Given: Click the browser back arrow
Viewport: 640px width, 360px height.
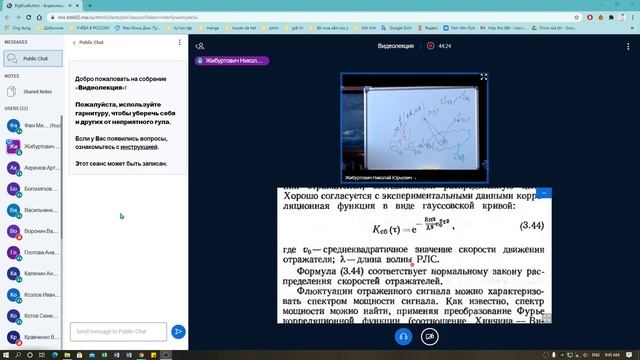Looking at the screenshot, I should (x=7, y=18).
